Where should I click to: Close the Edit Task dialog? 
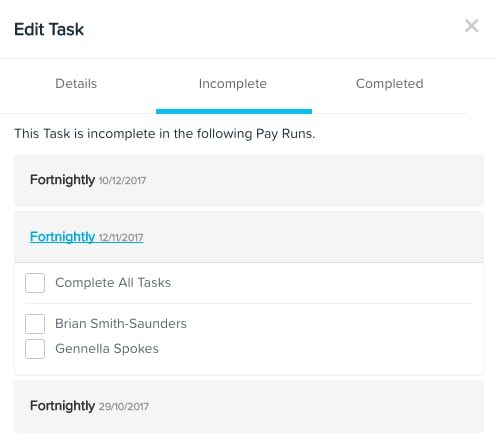tap(471, 26)
